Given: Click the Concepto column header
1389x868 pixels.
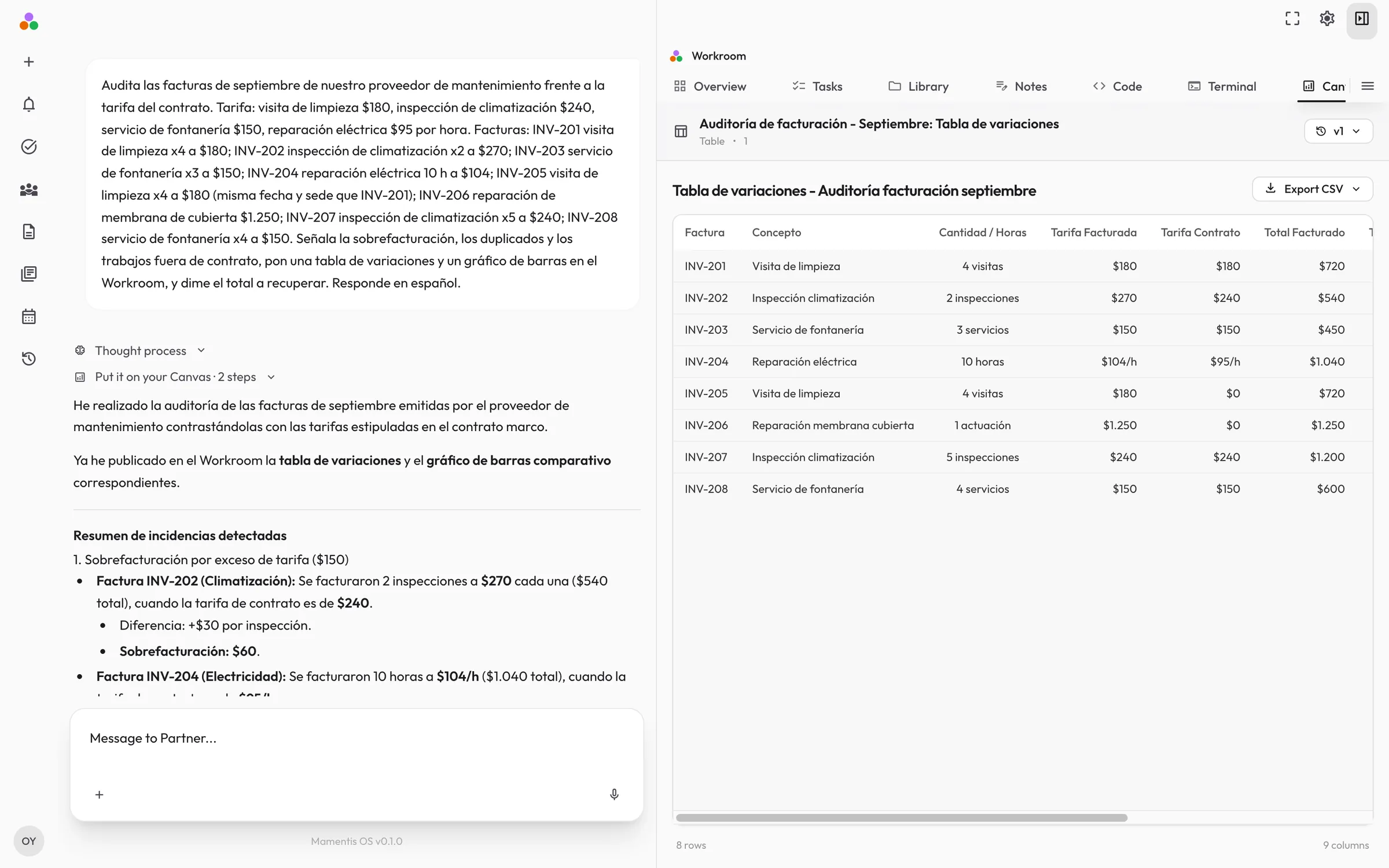Looking at the screenshot, I should point(776,233).
